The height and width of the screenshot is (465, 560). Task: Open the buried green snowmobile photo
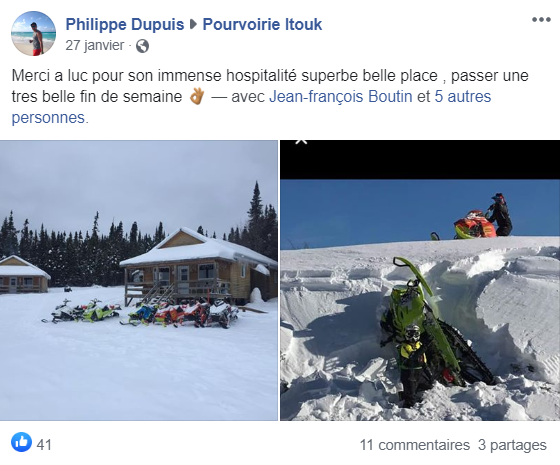tap(420, 280)
